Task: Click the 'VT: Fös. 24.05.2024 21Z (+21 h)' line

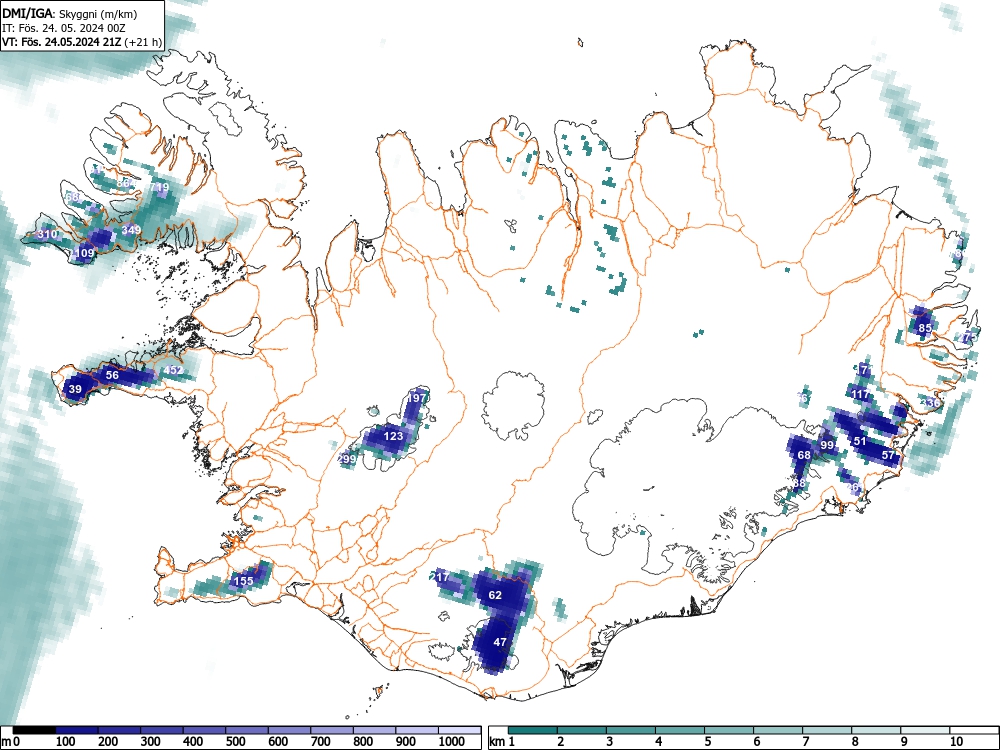Action: pos(82,42)
